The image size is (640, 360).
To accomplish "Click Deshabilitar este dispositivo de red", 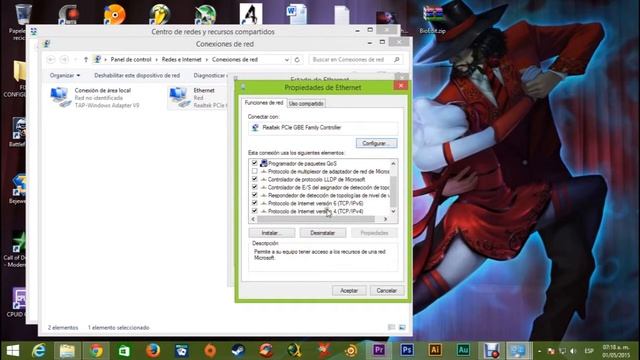I will (137, 76).
